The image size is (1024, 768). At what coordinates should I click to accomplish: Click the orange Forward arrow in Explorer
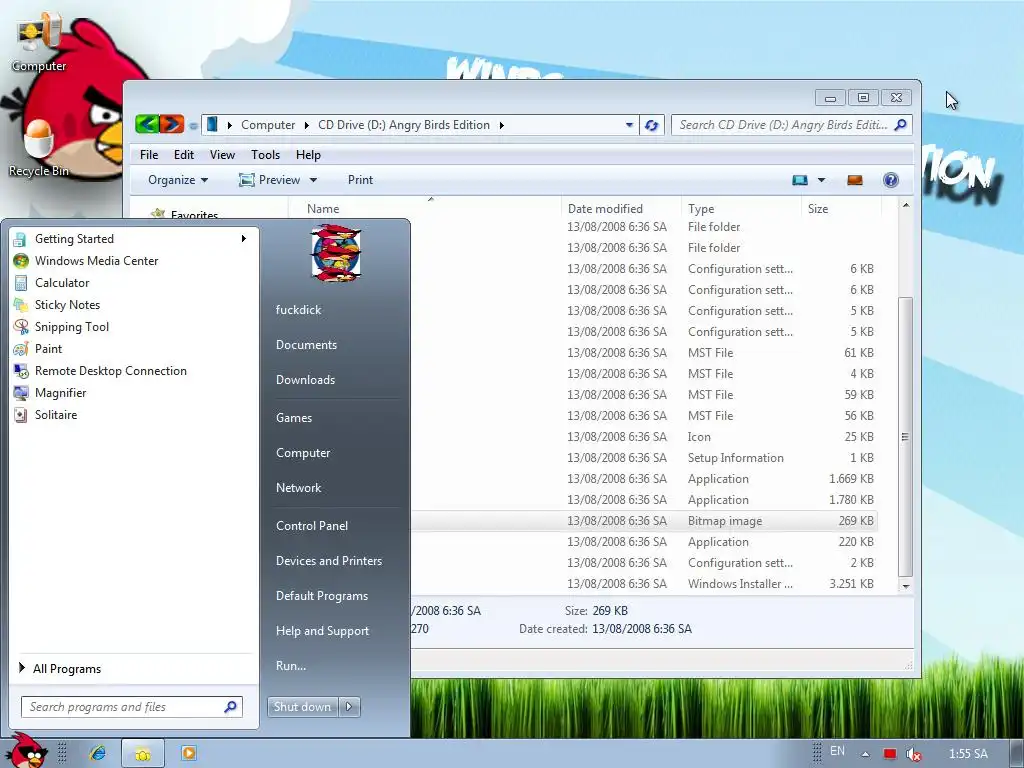click(x=172, y=124)
